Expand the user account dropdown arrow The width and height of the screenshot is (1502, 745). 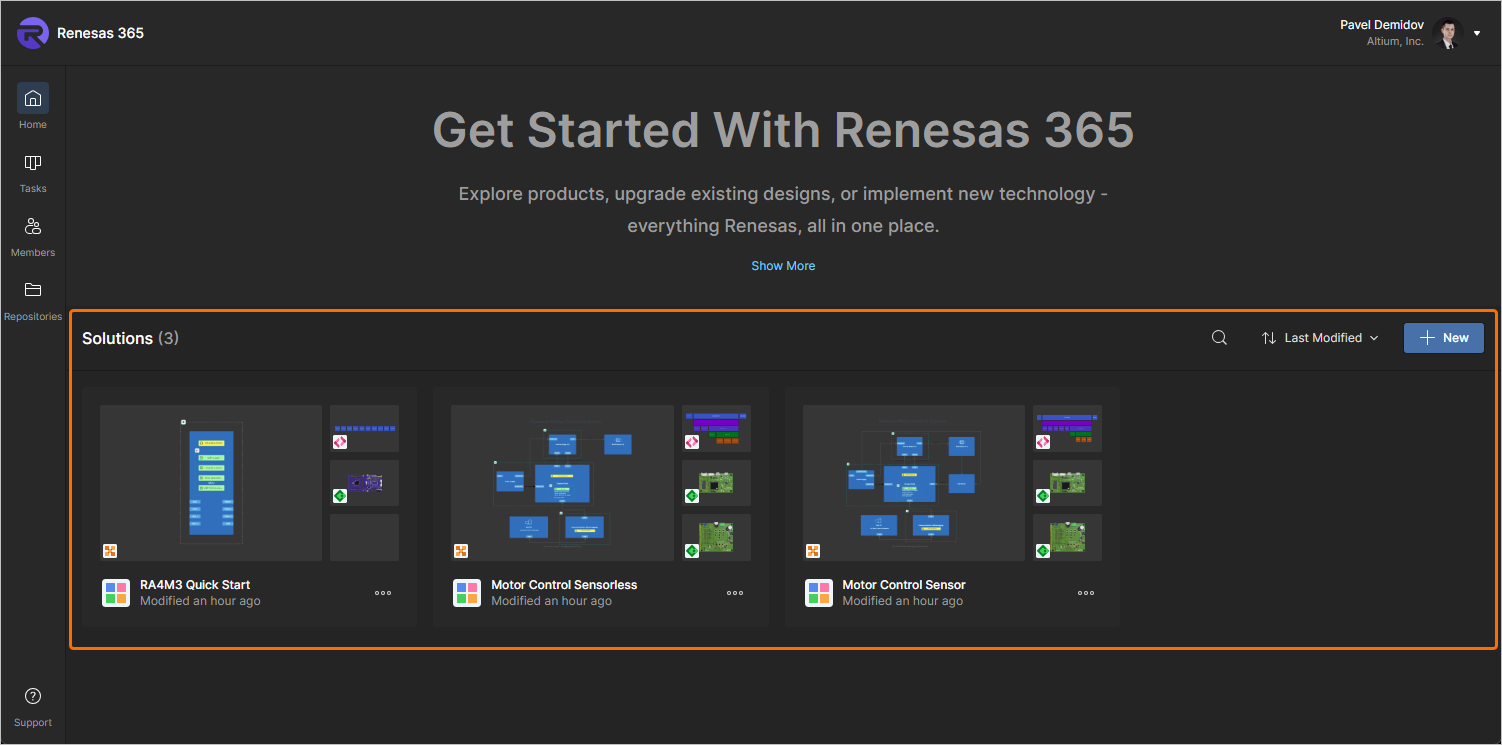tap(1477, 33)
